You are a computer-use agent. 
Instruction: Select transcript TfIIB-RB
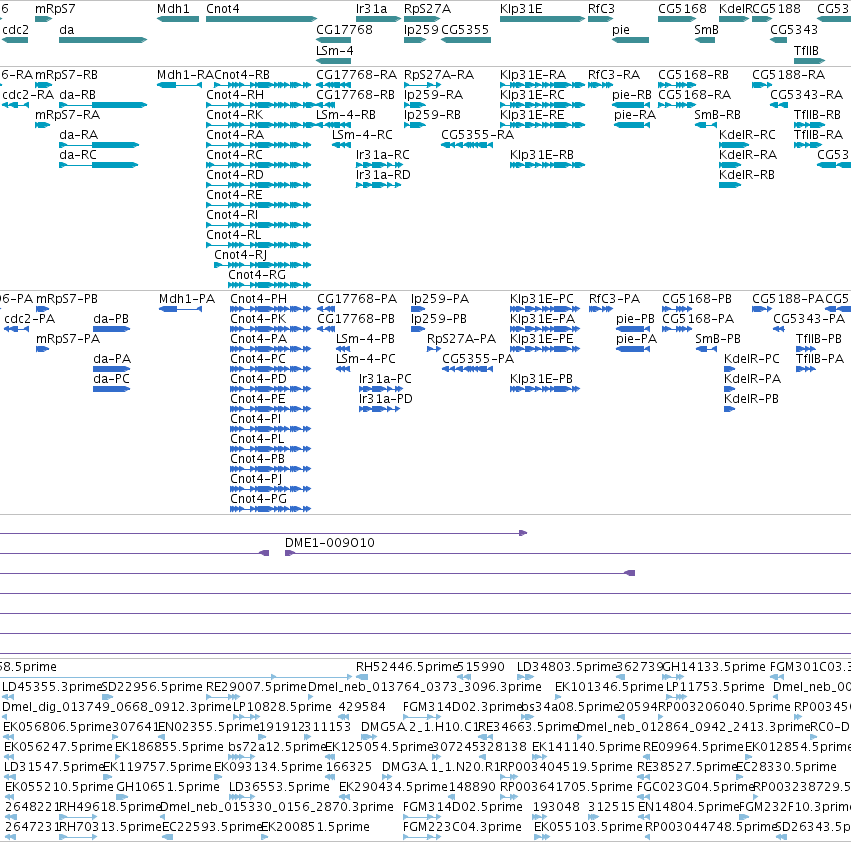click(817, 115)
